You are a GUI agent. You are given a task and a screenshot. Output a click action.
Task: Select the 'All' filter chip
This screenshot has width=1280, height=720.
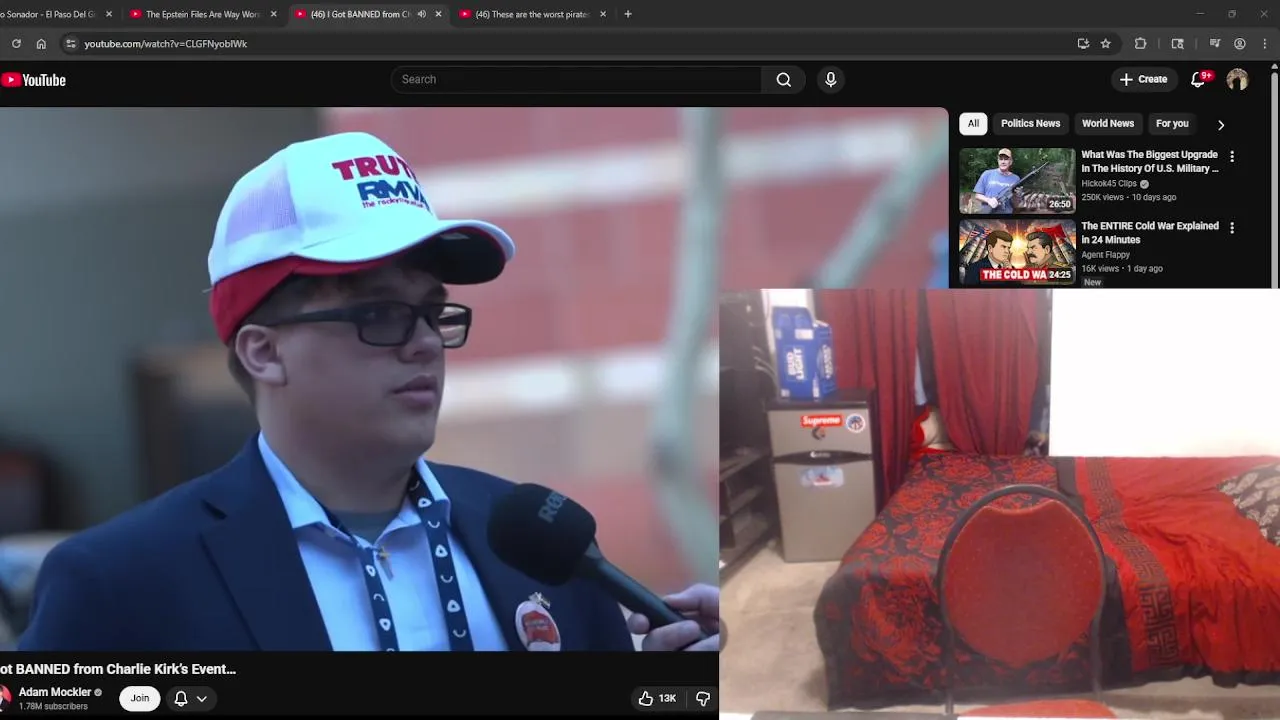click(973, 124)
